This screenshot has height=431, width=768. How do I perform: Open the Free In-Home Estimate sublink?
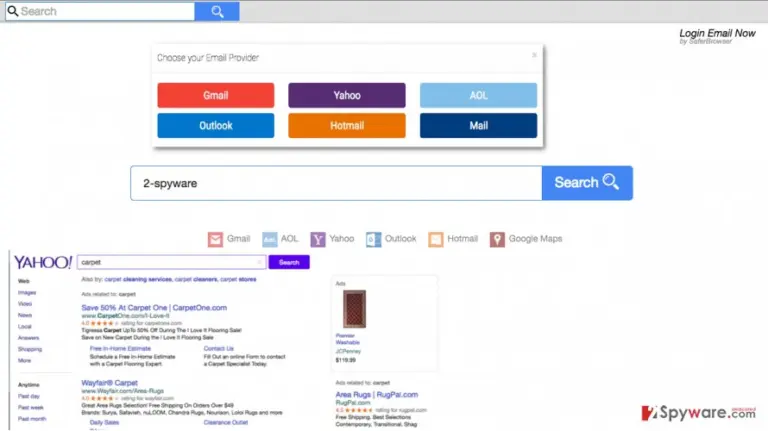pyautogui.click(x=120, y=348)
